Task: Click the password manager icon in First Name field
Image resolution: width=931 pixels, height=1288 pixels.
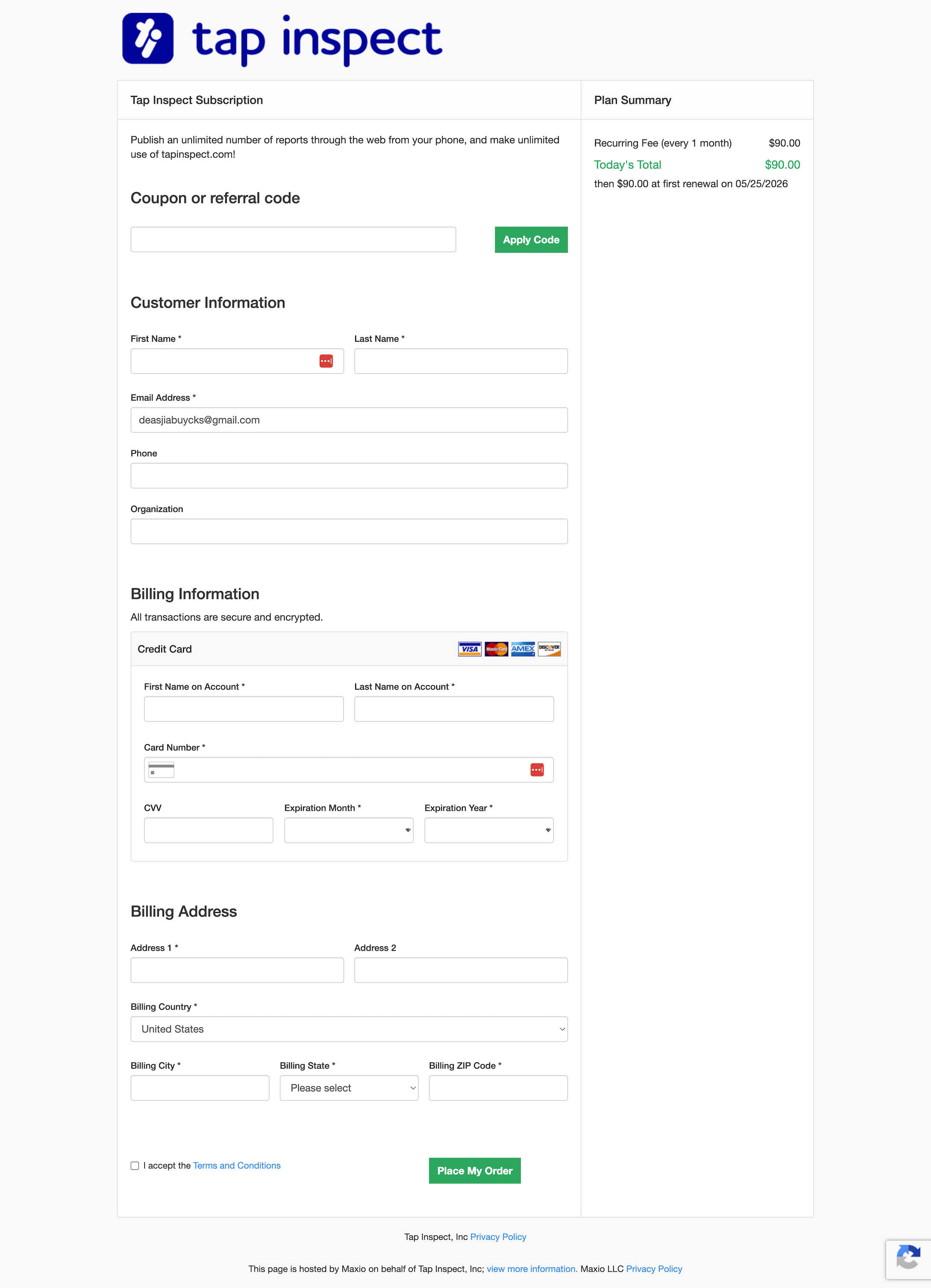Action: (327, 361)
